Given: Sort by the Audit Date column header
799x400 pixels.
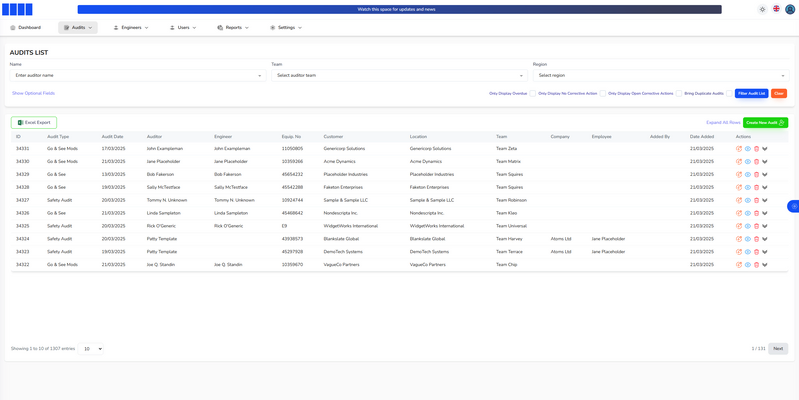Looking at the screenshot, I should pos(113,137).
